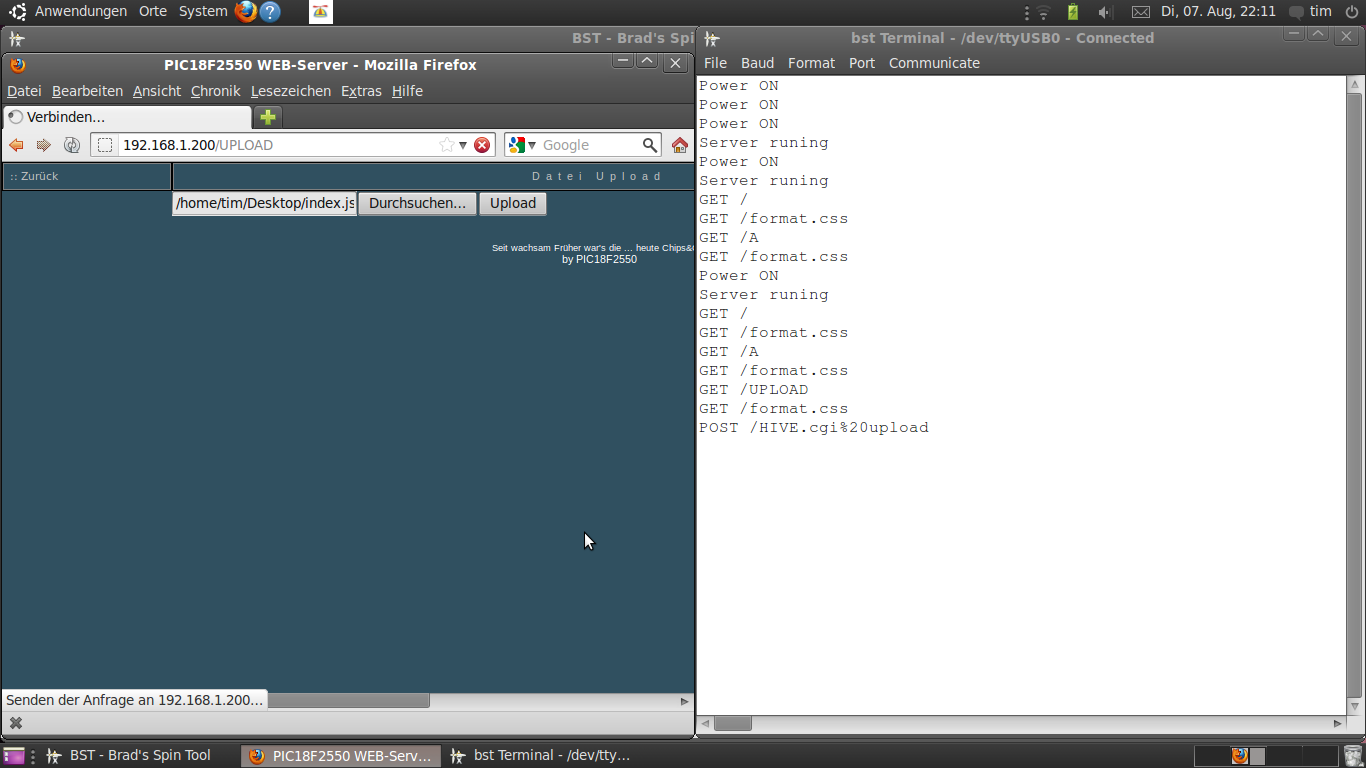Screen dimensions: 1366x768
Task: Click the Firefox back arrow button
Action: [x=16, y=145]
